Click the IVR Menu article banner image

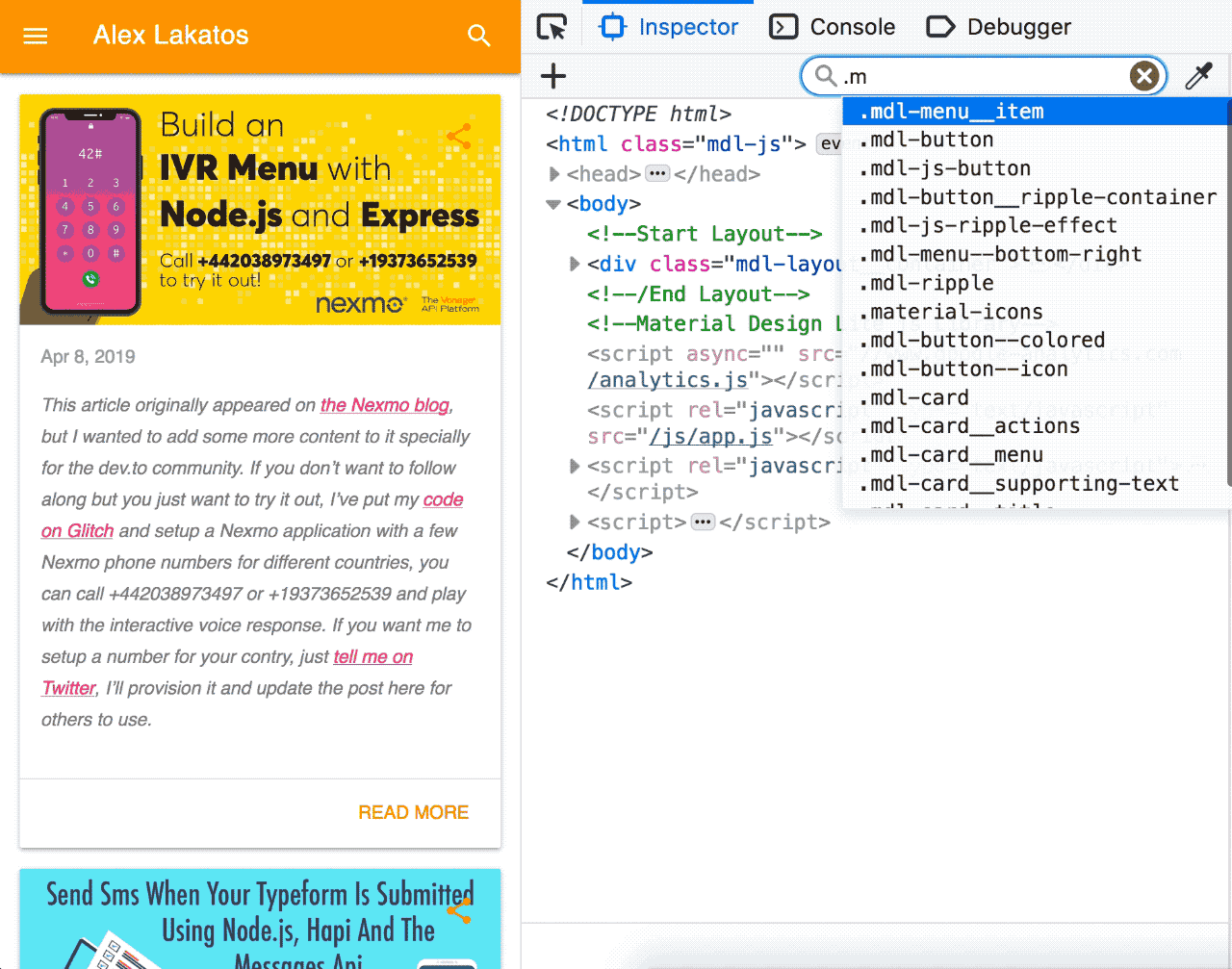260,210
